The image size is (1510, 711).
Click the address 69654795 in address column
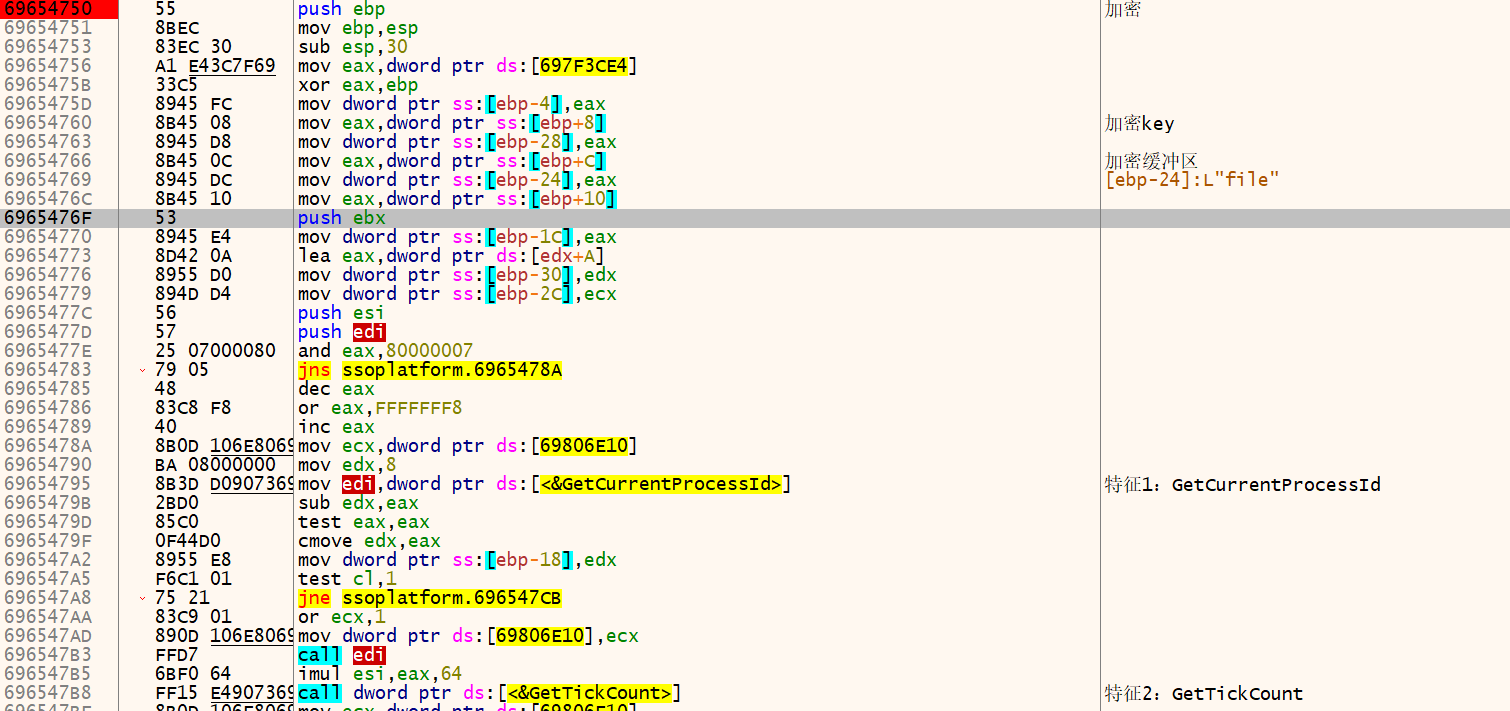tap(47, 484)
